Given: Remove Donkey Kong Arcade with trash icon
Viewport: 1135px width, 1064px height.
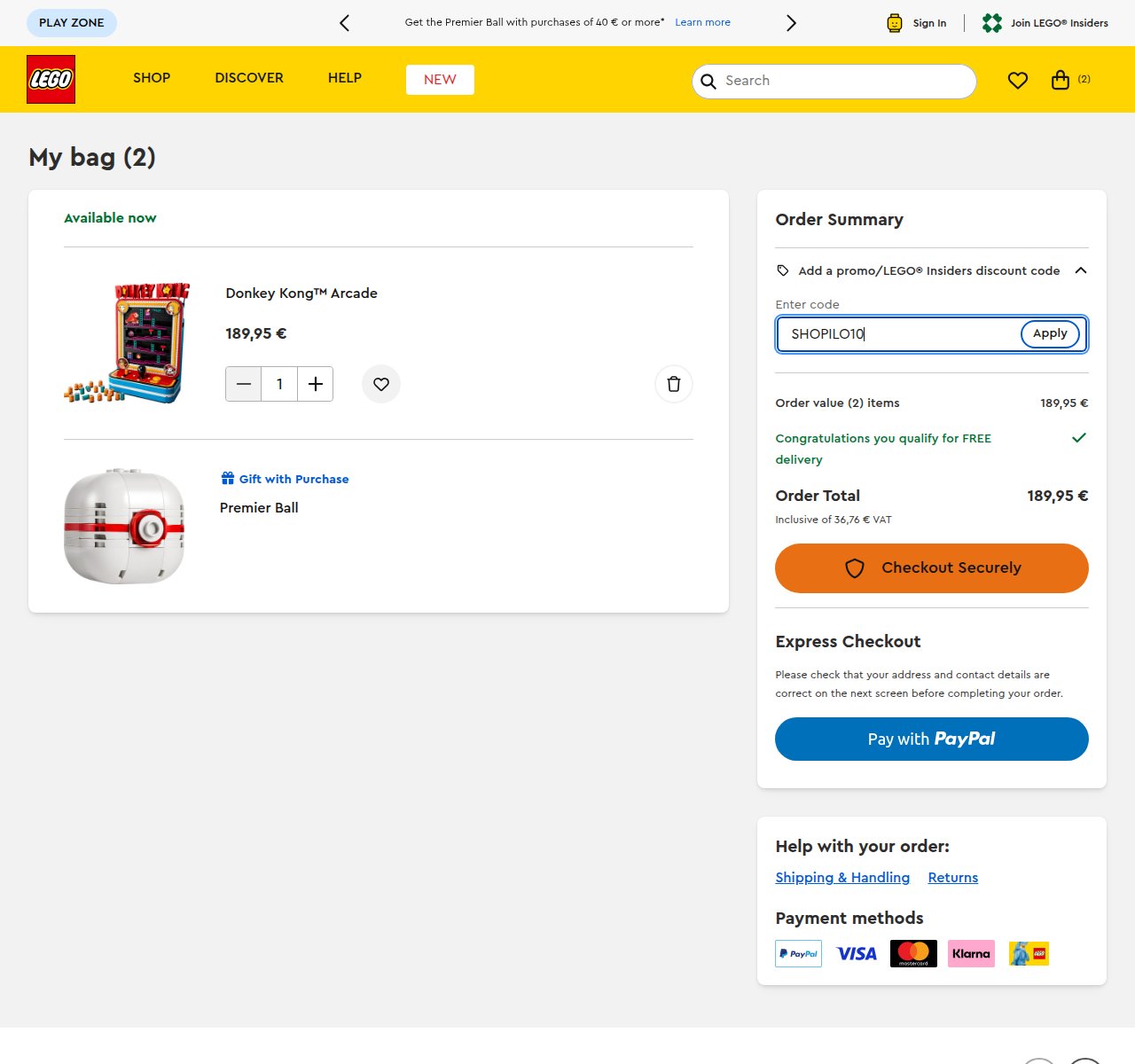Looking at the screenshot, I should 674,384.
